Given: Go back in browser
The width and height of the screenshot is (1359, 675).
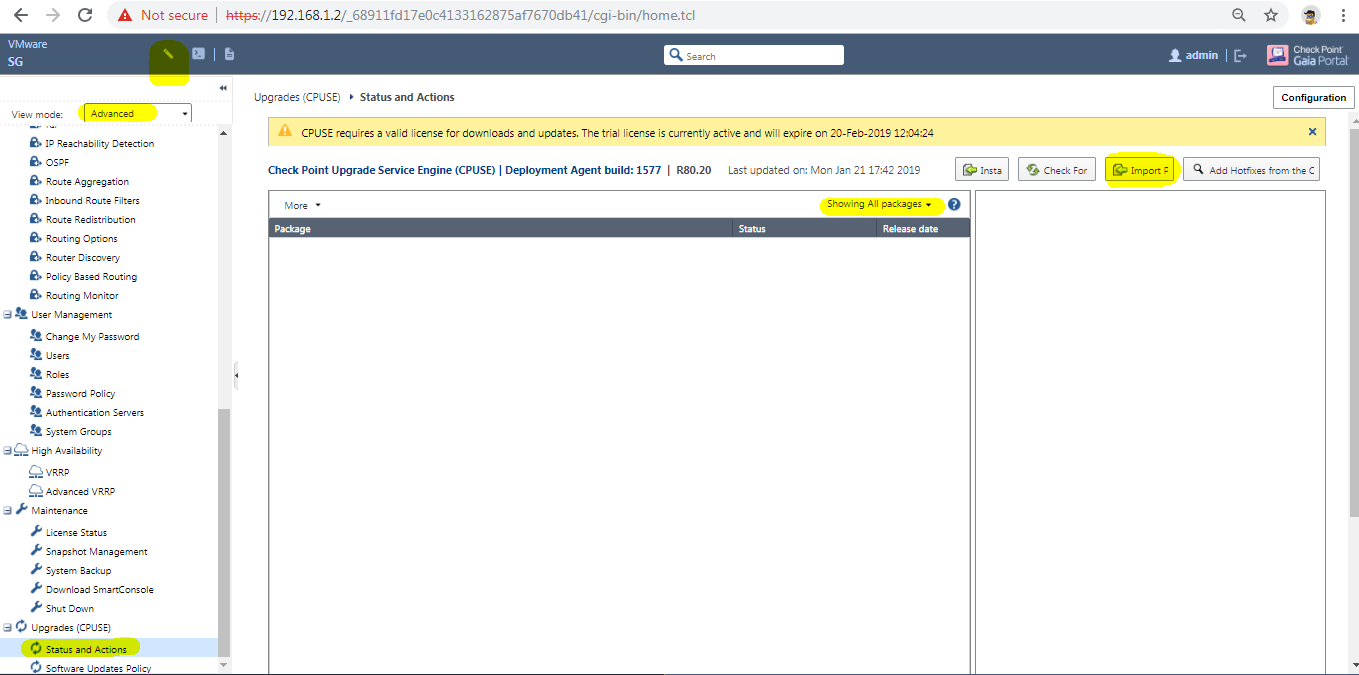Looking at the screenshot, I should [20, 15].
